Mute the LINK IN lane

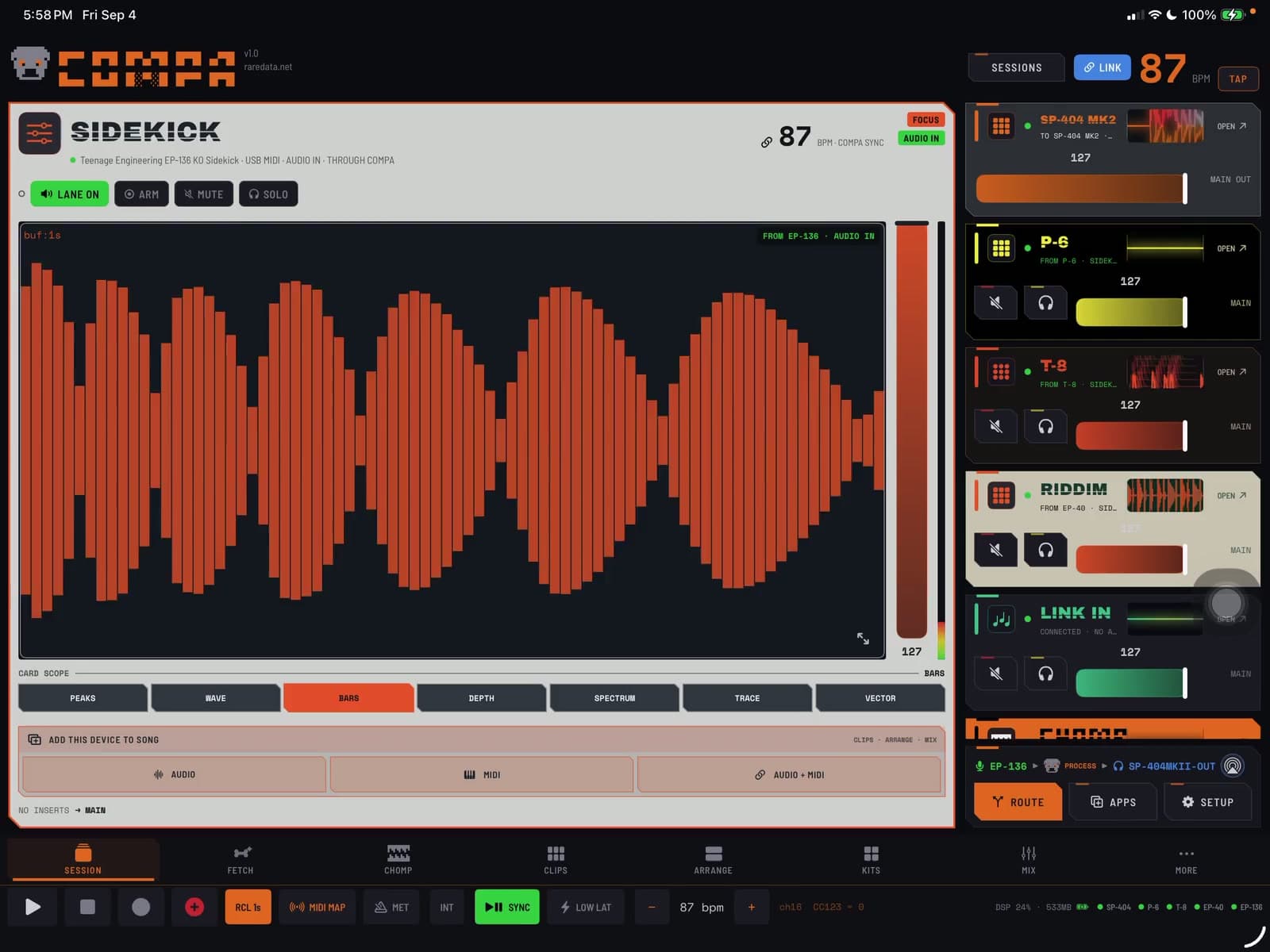996,674
